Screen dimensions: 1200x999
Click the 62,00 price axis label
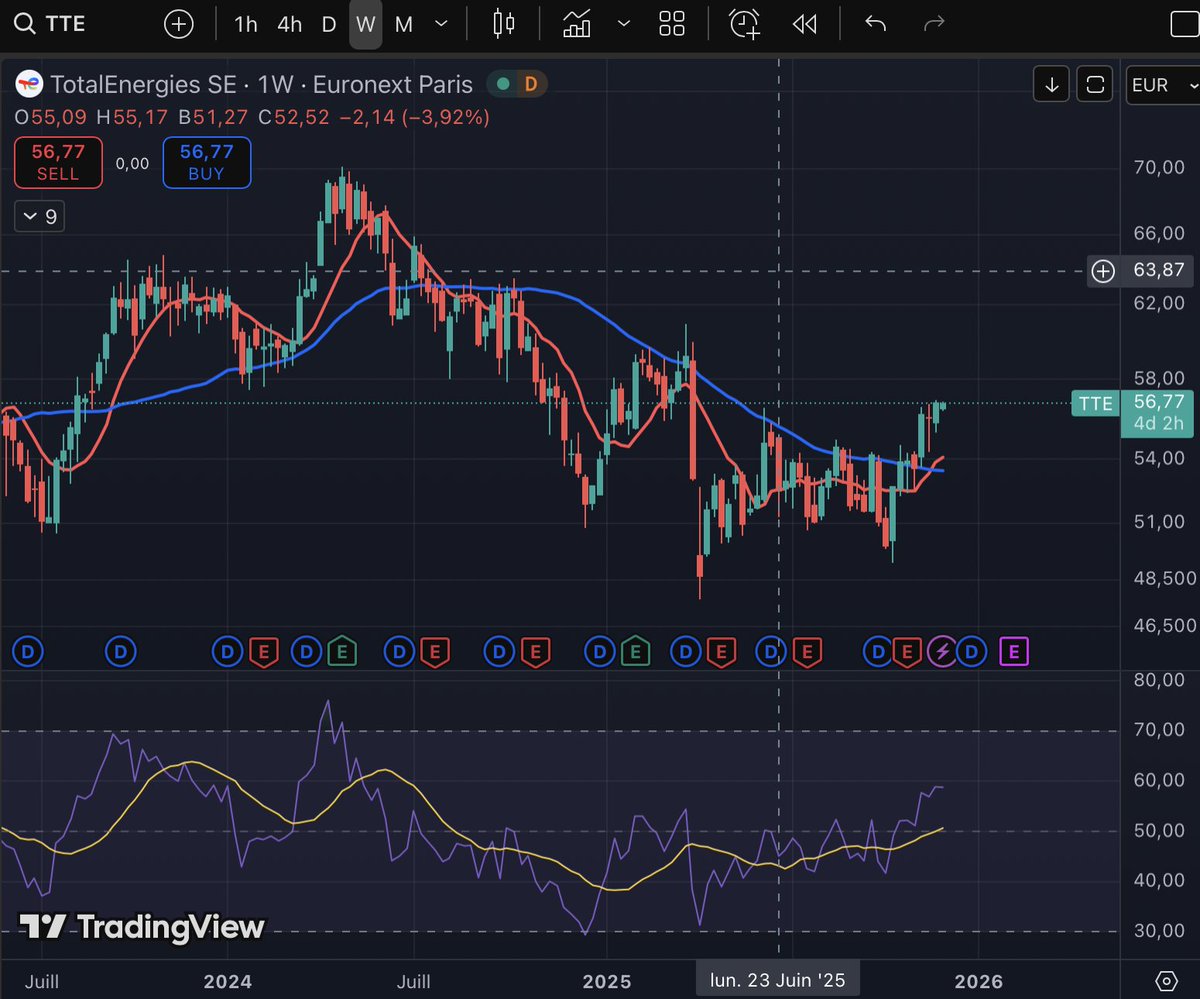1159,301
